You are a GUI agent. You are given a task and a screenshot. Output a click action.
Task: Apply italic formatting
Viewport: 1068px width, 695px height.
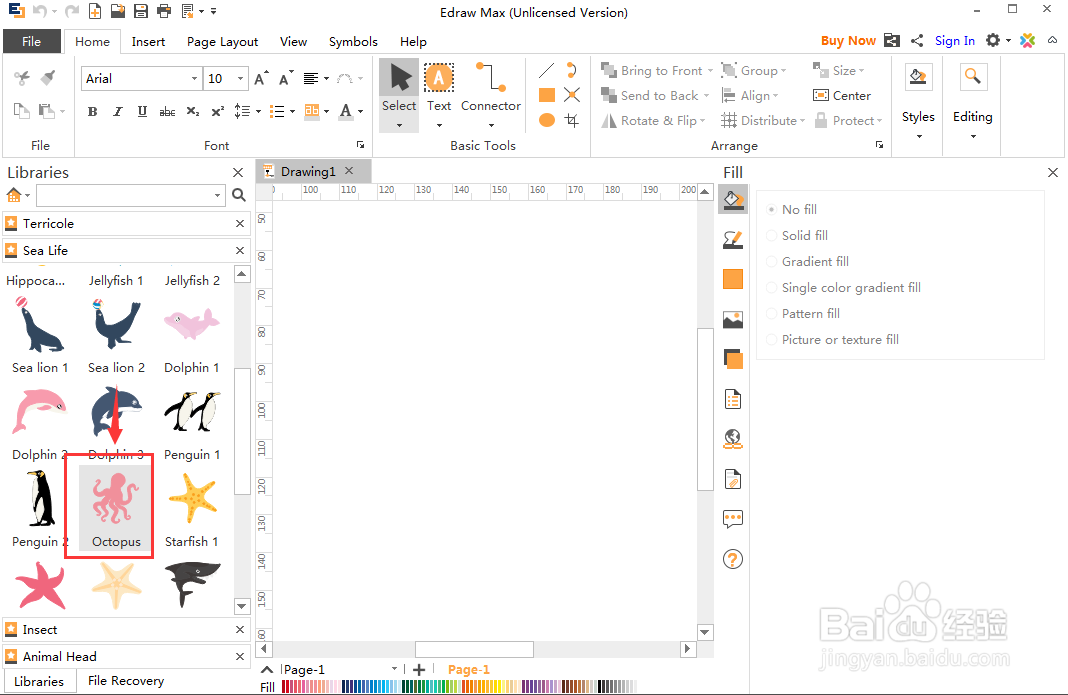point(117,111)
